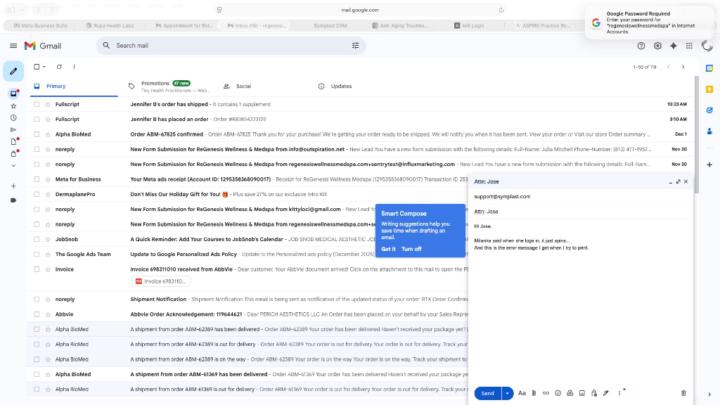Click the attach files paperclip icon
The image size is (720, 405).
534,393
